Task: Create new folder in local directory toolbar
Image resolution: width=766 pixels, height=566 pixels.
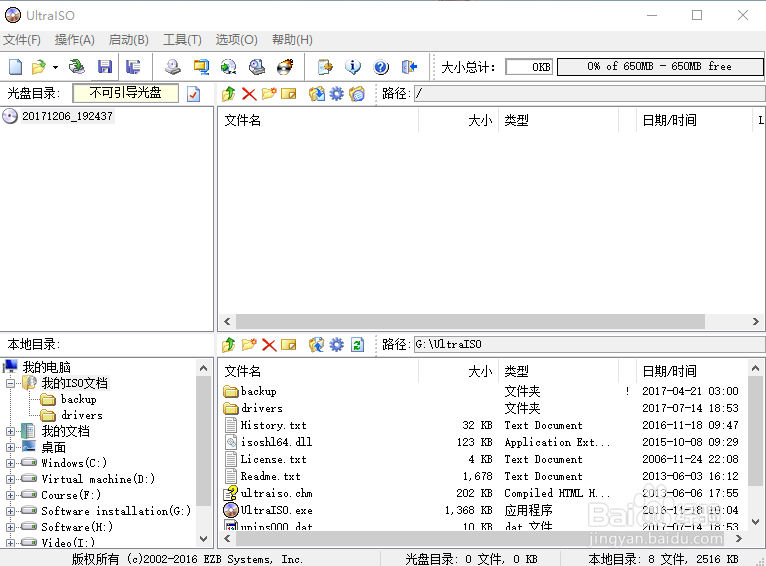Action: click(249, 345)
